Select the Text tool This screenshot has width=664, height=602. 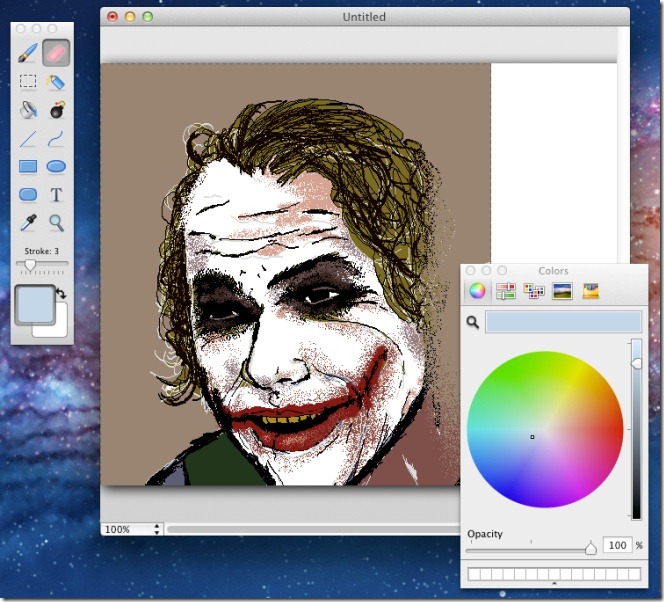[56, 195]
